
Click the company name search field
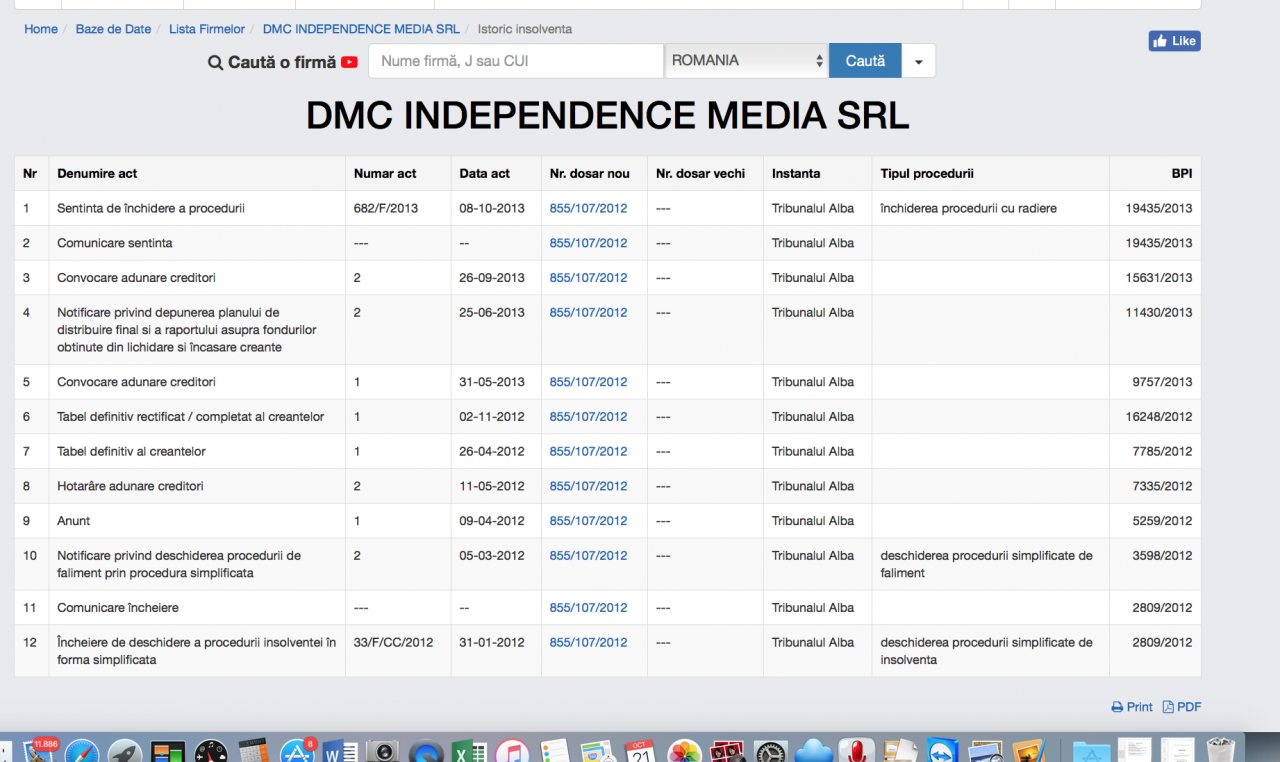click(516, 61)
